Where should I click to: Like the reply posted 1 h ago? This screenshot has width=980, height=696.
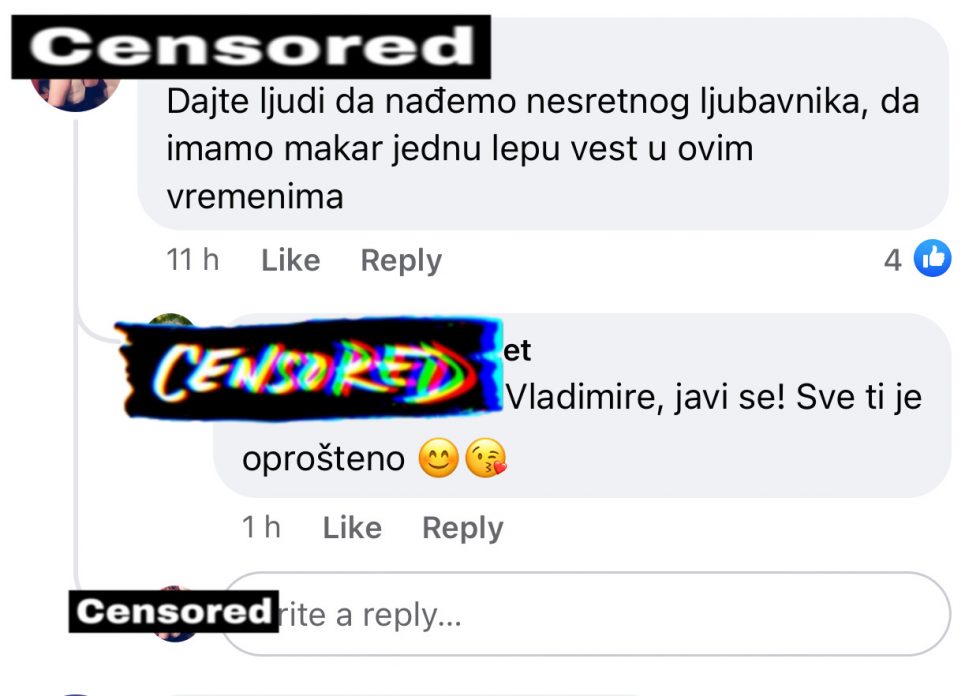[352, 527]
